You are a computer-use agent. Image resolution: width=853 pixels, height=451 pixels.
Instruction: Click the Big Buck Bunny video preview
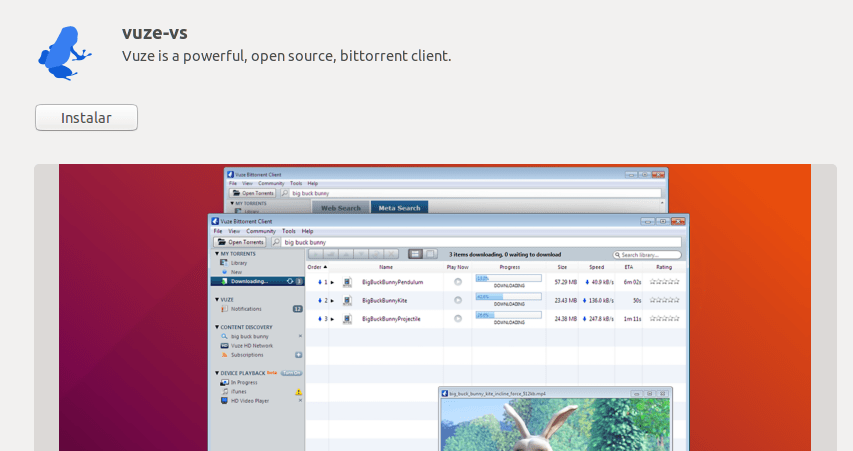coord(555,425)
